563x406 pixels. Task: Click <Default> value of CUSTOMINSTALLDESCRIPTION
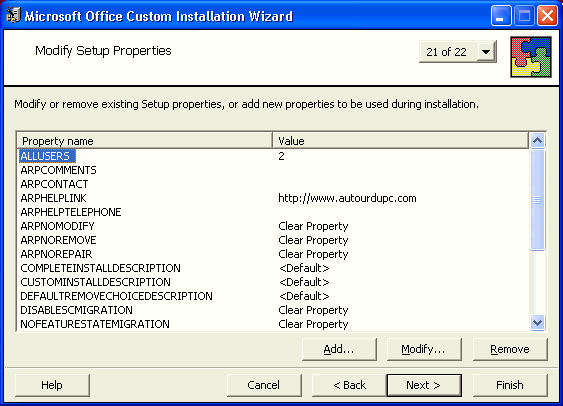point(304,282)
